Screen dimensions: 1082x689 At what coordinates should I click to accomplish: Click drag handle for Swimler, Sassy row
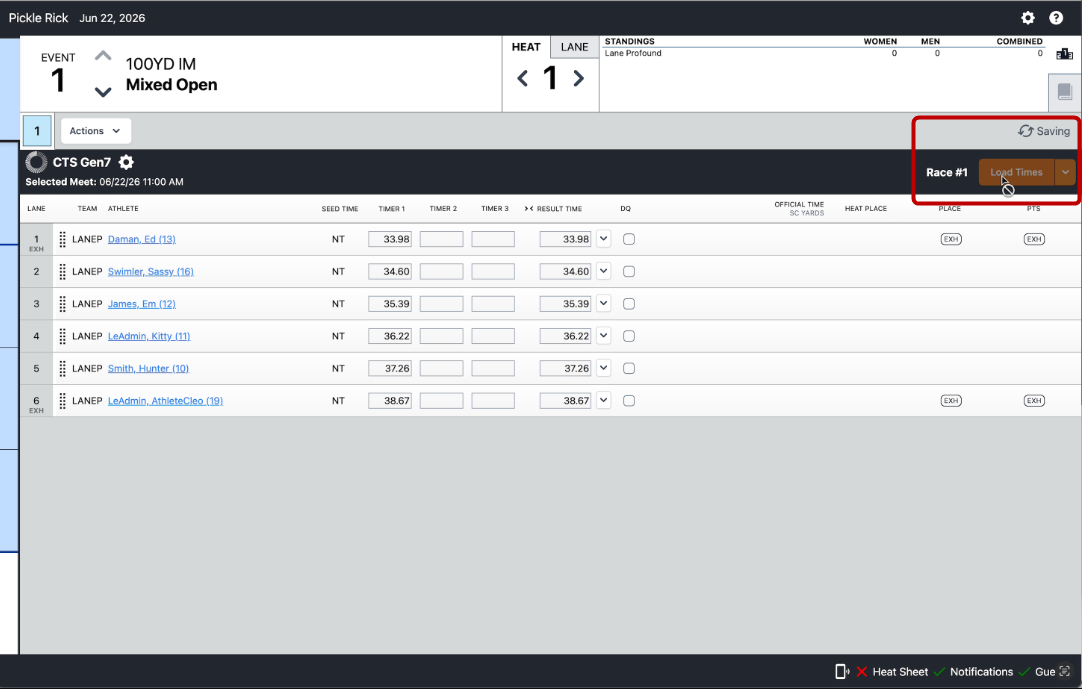(62, 272)
